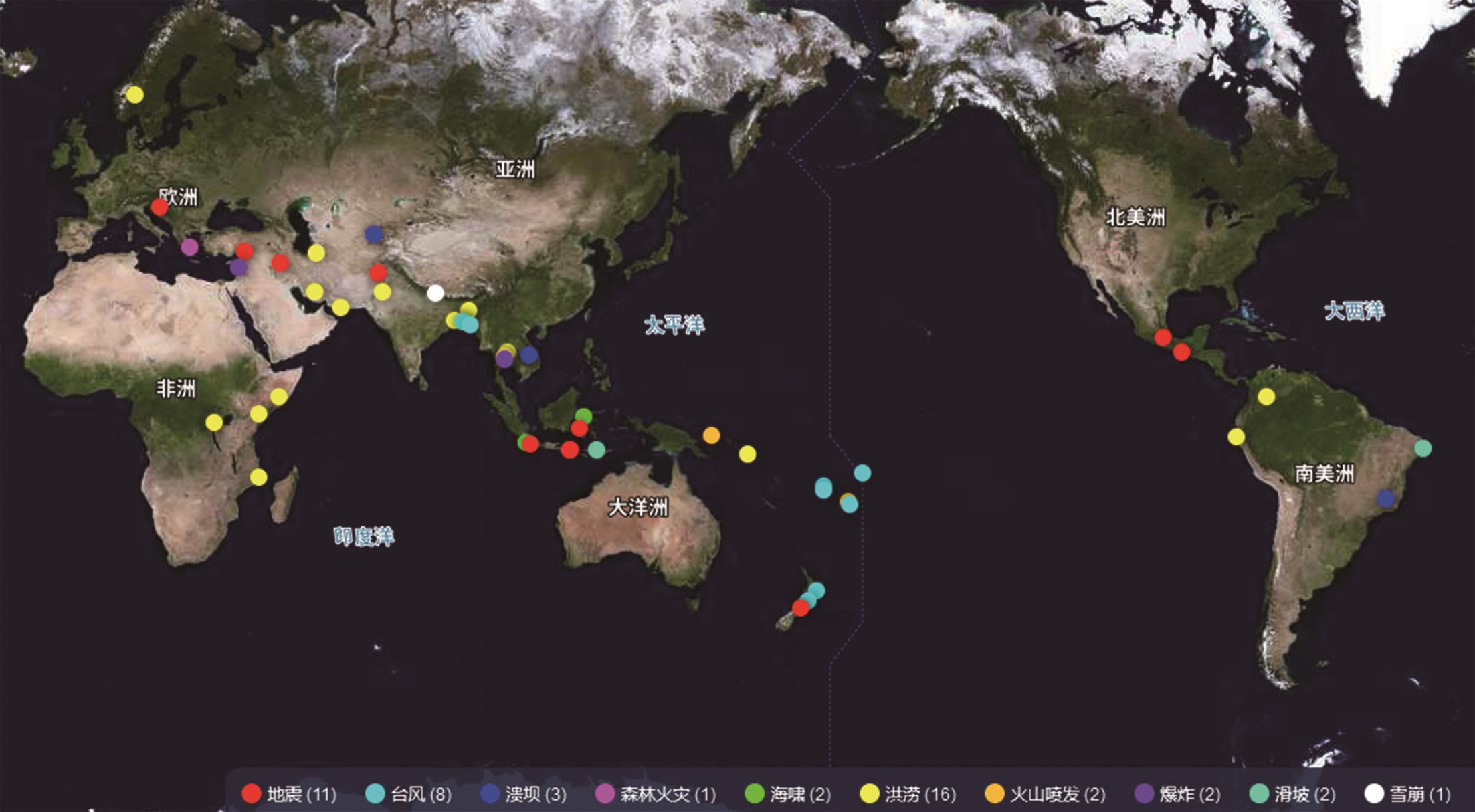The width and height of the screenshot is (1475, 812).
Task: Click the orange volcano marker near Papua New Guinea
Action: pos(711,435)
